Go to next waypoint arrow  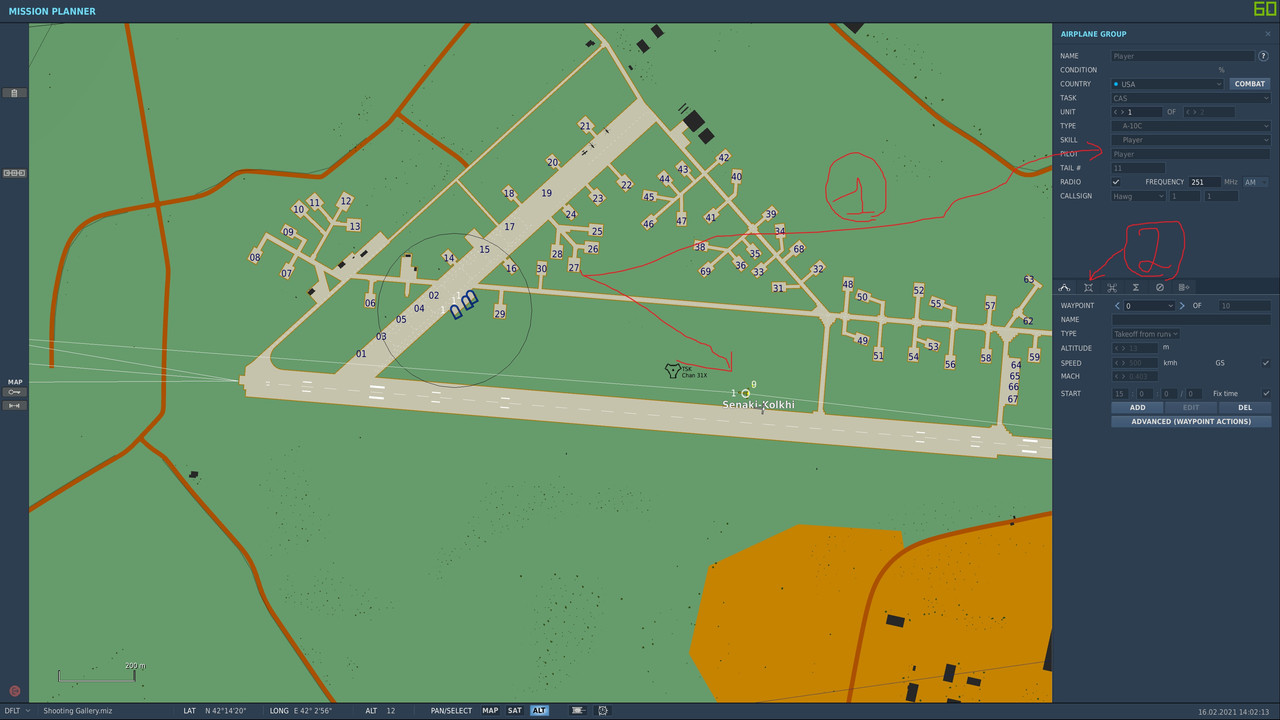pyautogui.click(x=1182, y=306)
